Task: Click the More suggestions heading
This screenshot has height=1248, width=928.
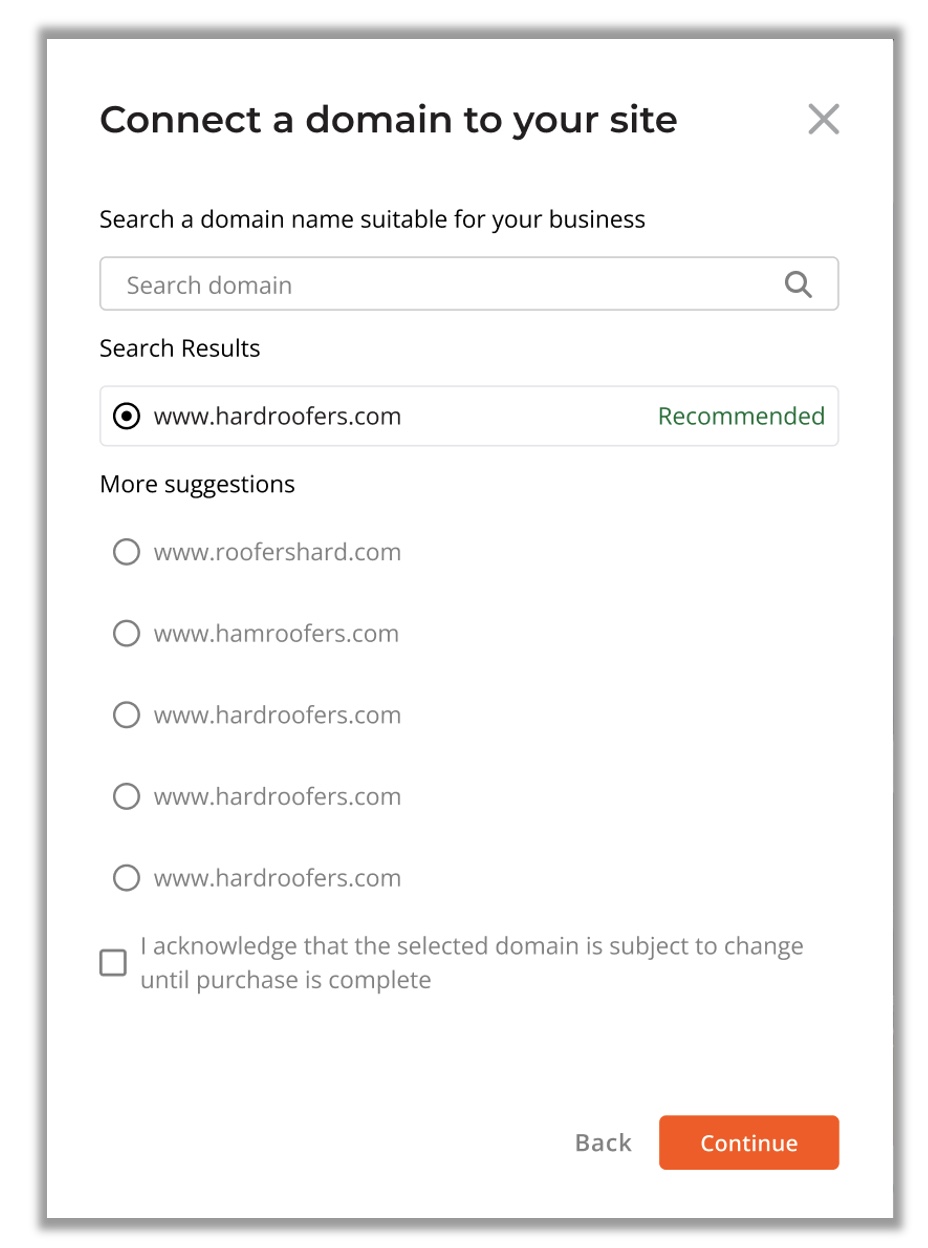Action: click(x=197, y=485)
